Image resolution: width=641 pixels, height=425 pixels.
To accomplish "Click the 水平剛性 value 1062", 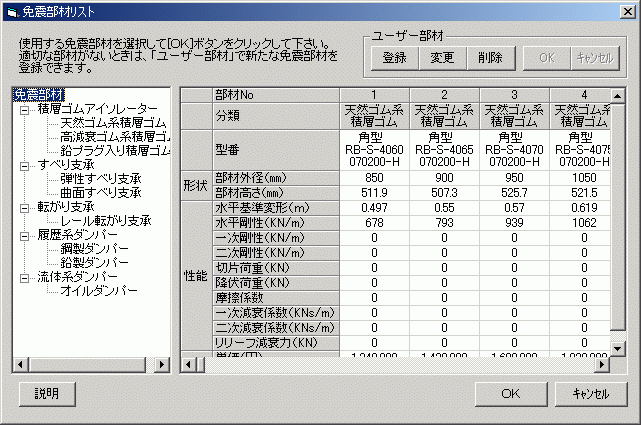I will 580,223.
